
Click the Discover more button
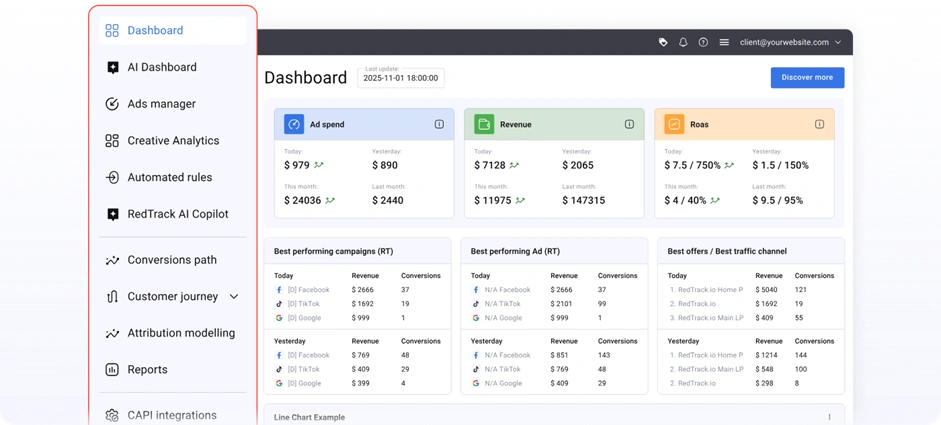807,78
